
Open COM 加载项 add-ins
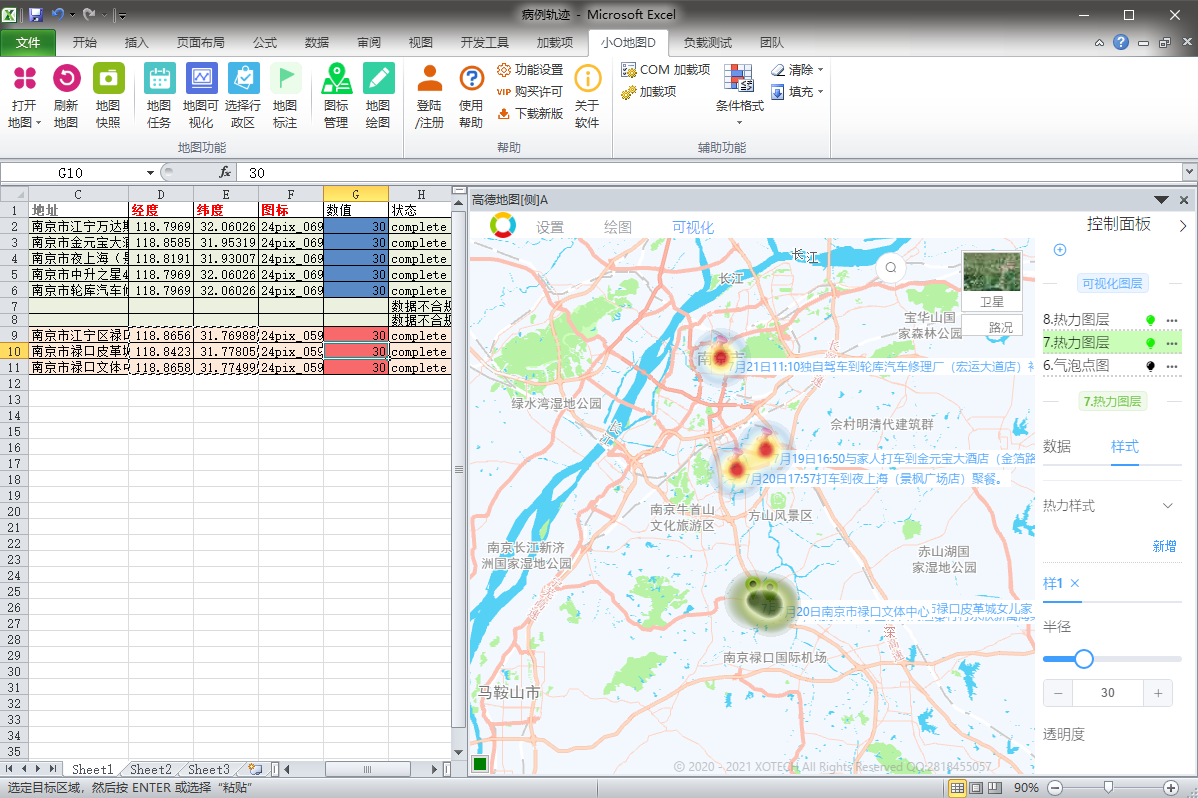[x=665, y=70]
